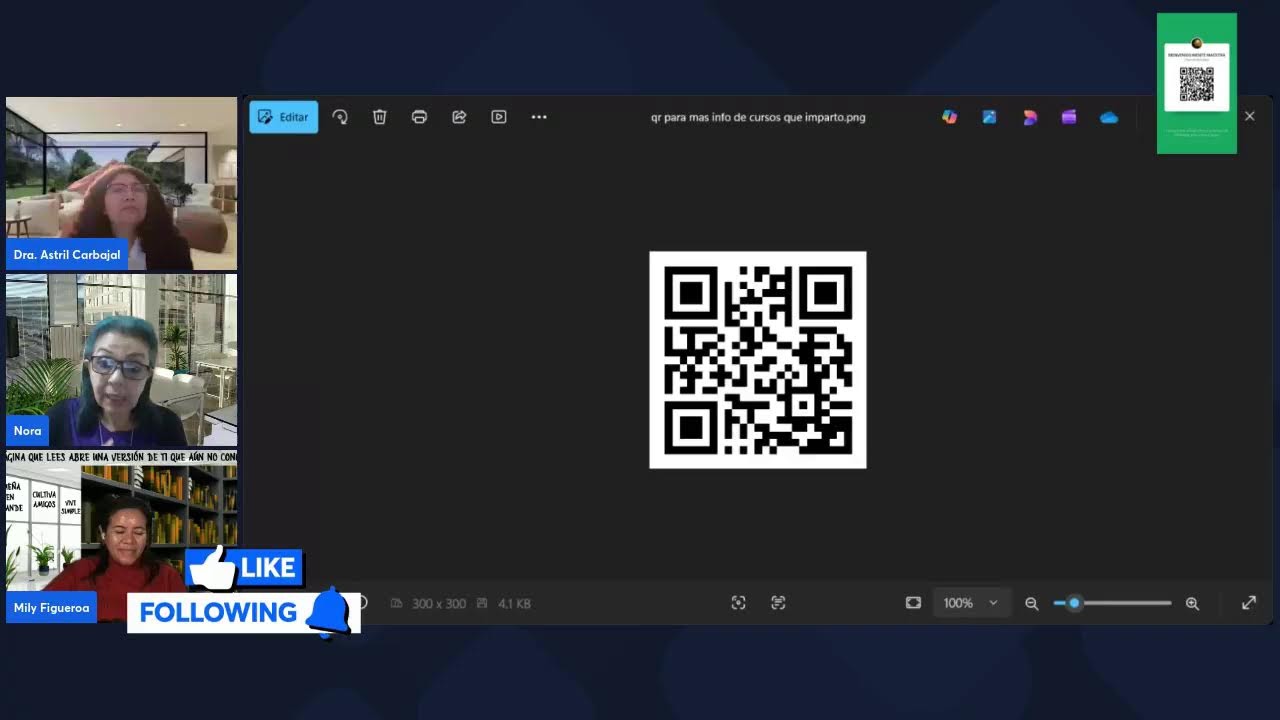The width and height of the screenshot is (1280, 720).
Task: Click the zoom slider handle
Action: (1074, 603)
